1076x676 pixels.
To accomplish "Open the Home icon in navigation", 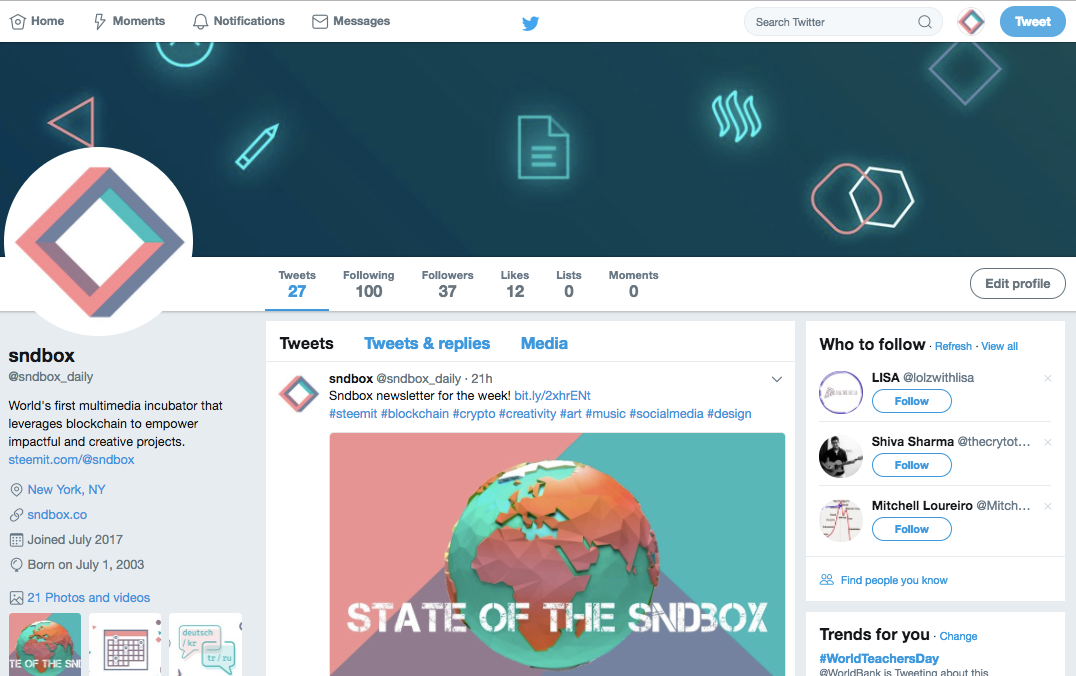I will click(18, 22).
